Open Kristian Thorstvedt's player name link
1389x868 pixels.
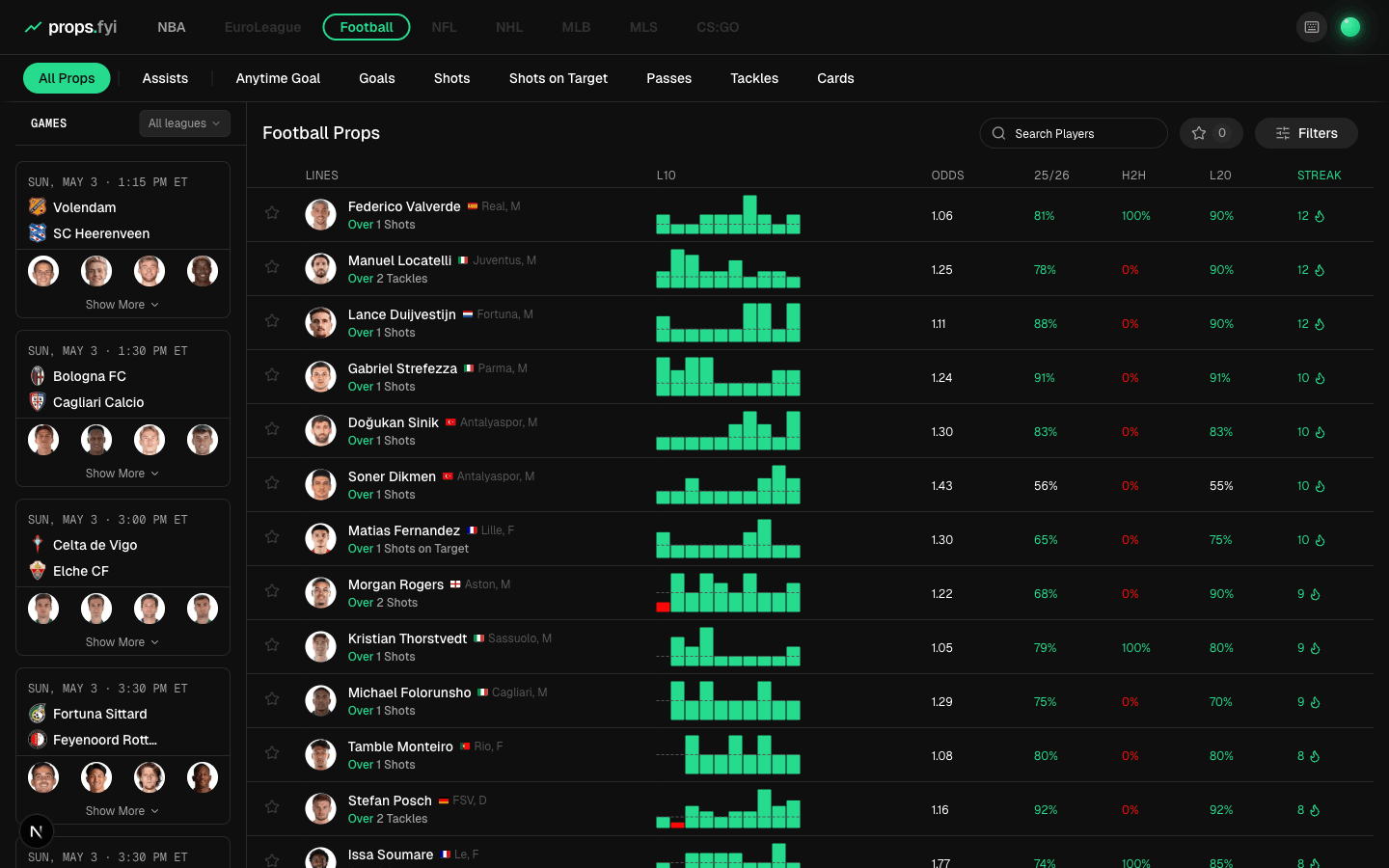[407, 638]
